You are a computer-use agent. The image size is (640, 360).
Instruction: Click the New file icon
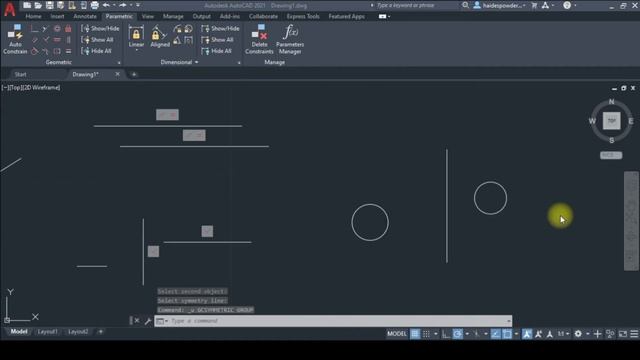[x=27, y=5]
